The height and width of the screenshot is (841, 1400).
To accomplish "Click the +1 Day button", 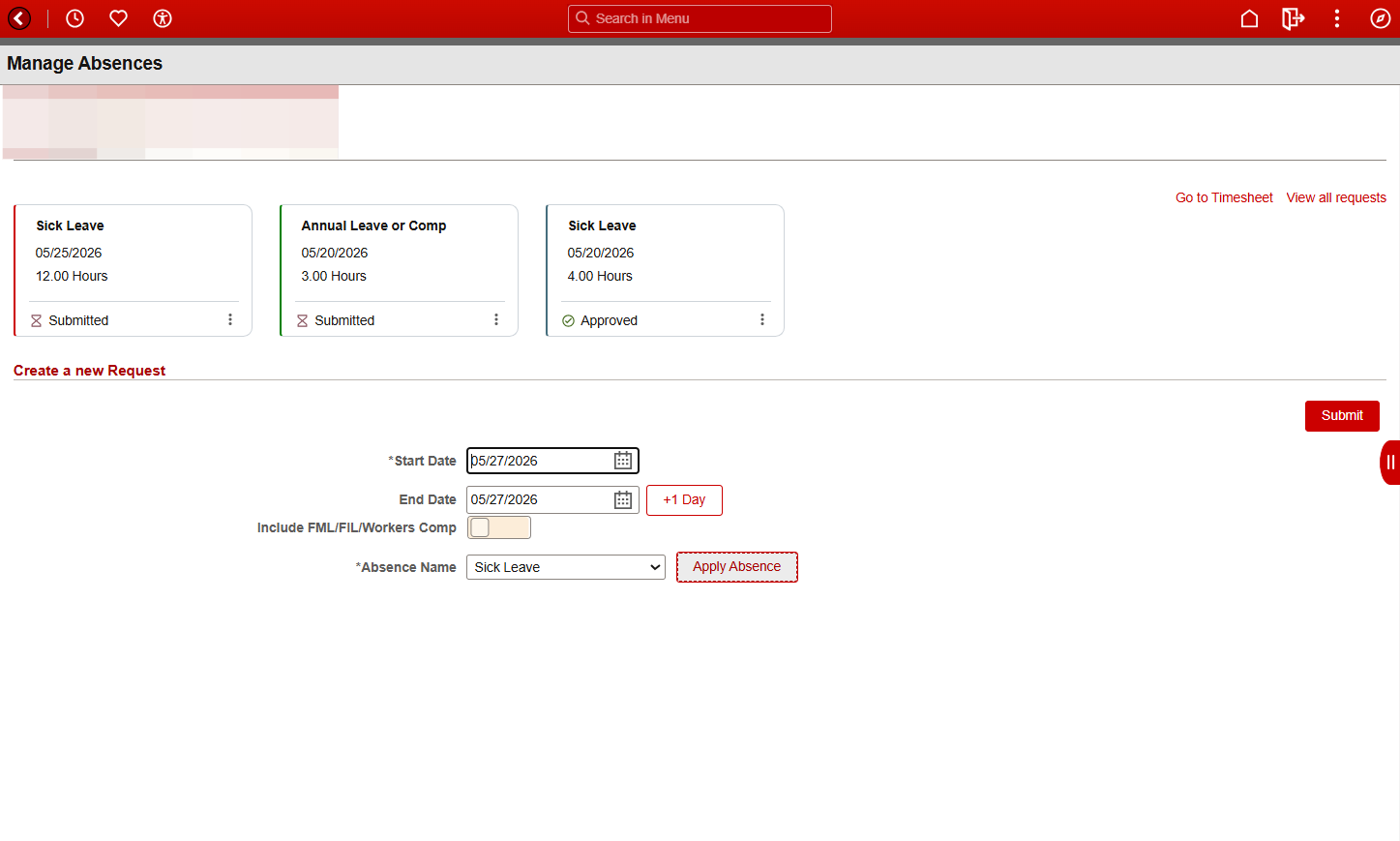I will pyautogui.click(x=684, y=500).
